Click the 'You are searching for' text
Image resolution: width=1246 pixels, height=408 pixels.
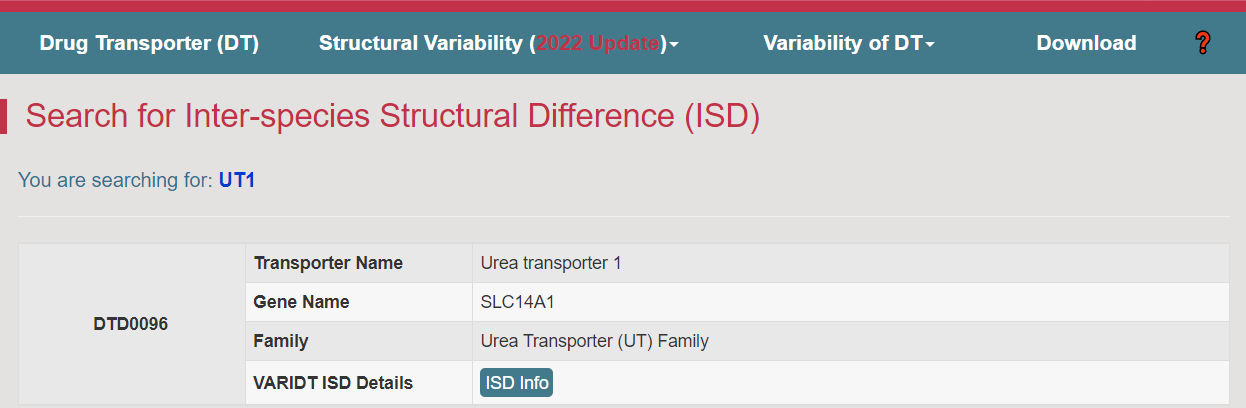click(x=116, y=180)
